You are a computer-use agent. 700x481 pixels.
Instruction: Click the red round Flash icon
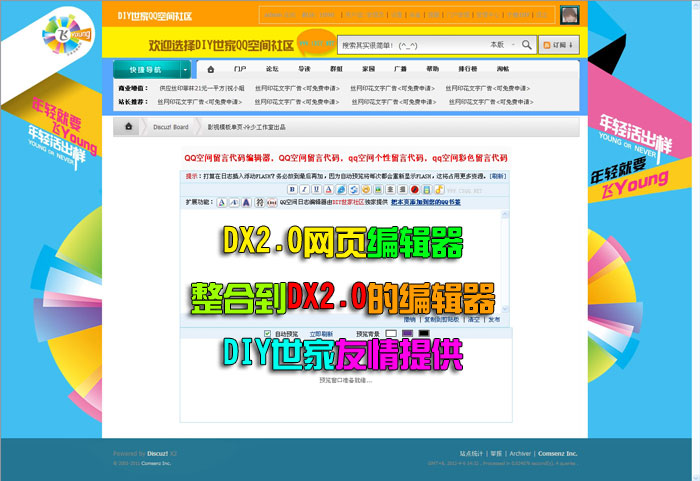415,189
